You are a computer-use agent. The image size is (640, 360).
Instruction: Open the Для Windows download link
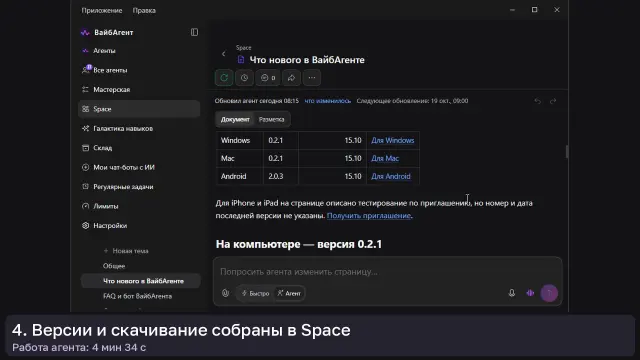click(x=393, y=140)
